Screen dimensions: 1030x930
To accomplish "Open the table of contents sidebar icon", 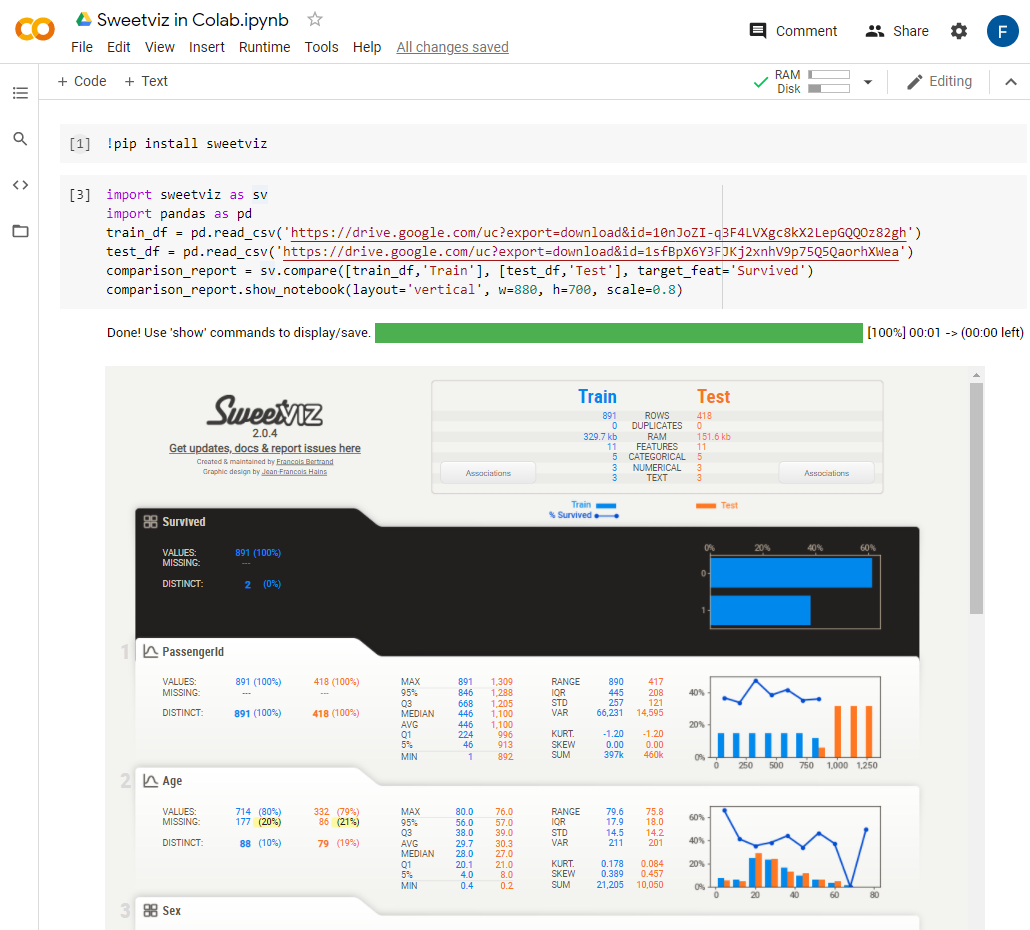I will (x=20, y=93).
